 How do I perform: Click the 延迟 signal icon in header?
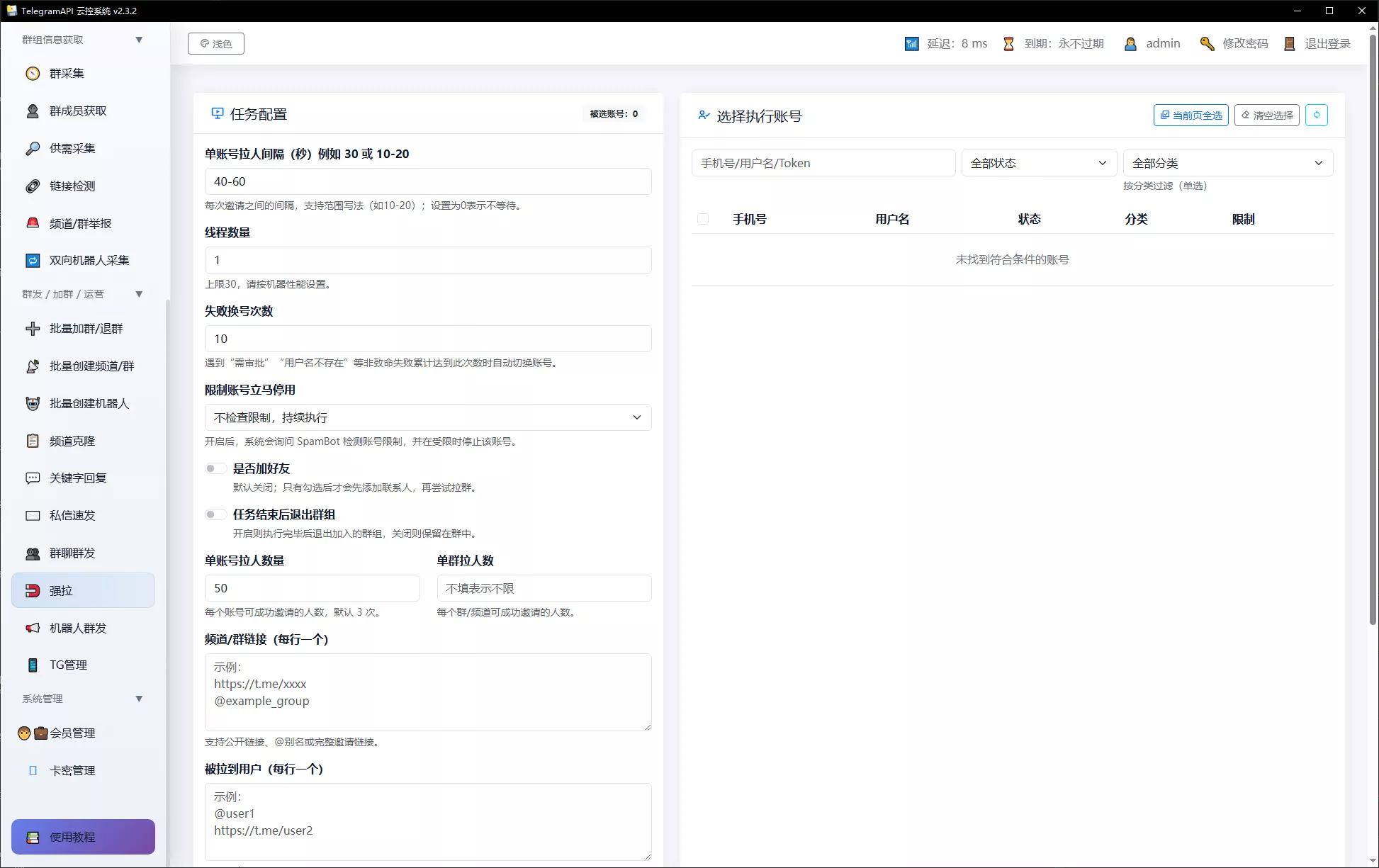tap(912, 44)
